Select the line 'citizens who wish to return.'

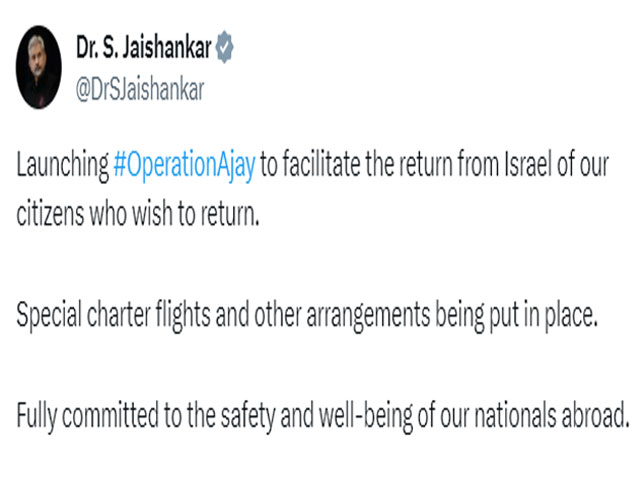pyautogui.click(x=138, y=213)
